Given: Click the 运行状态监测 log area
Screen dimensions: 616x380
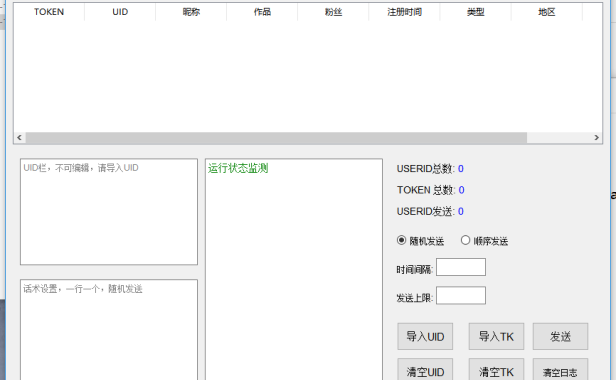Looking at the screenshot, I should click(x=294, y=269).
